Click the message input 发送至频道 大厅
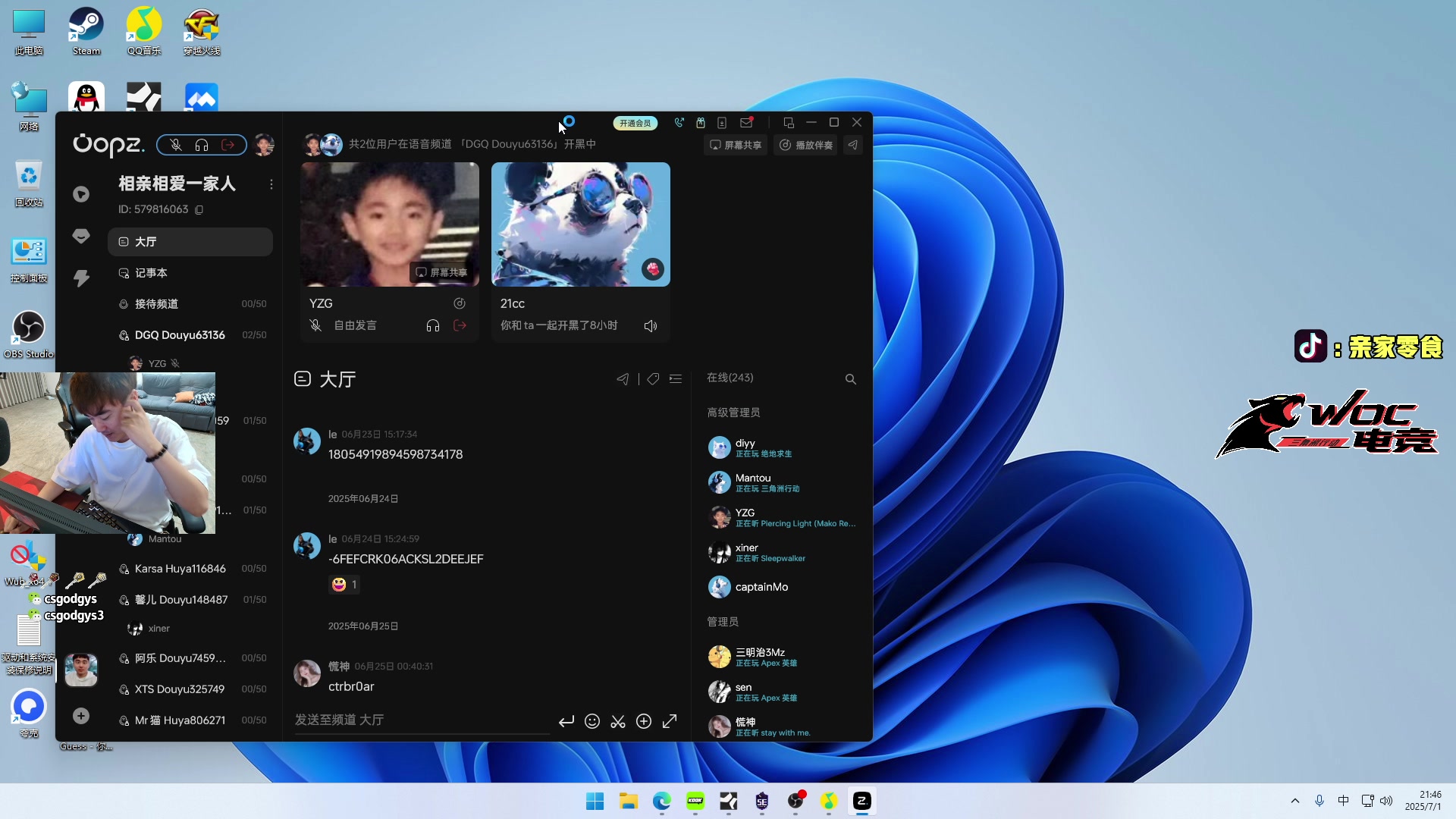This screenshot has height=819, width=1456. (422, 720)
